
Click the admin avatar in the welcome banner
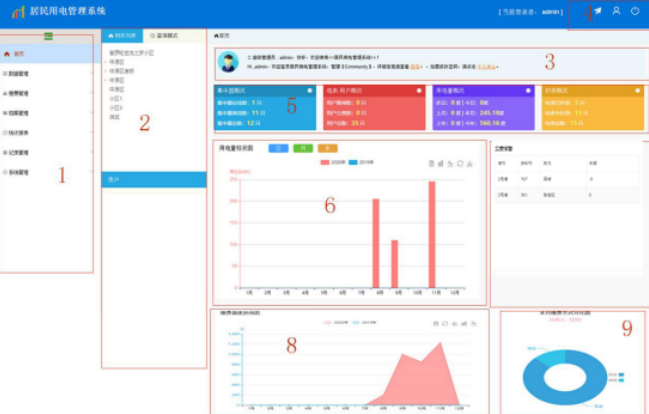coord(228,62)
